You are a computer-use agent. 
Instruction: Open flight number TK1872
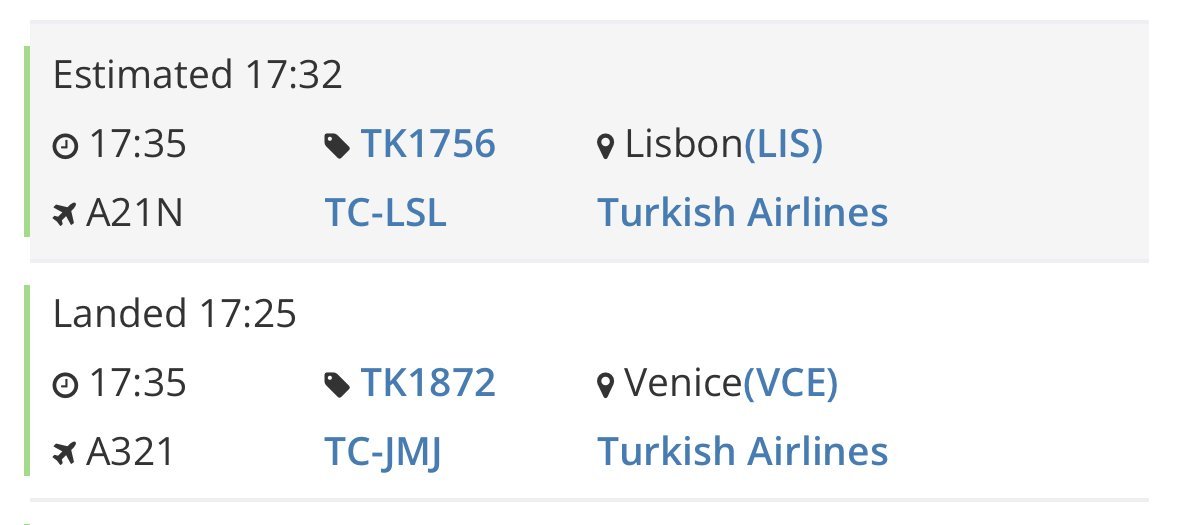(x=427, y=383)
